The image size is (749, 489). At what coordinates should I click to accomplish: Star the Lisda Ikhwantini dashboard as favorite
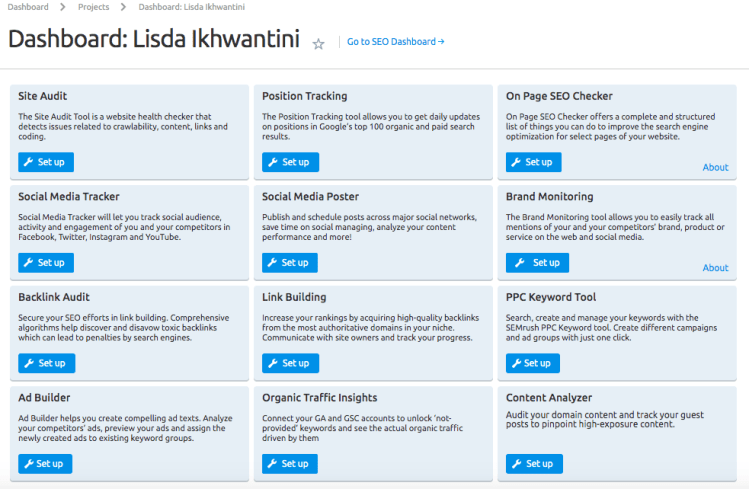click(x=319, y=44)
